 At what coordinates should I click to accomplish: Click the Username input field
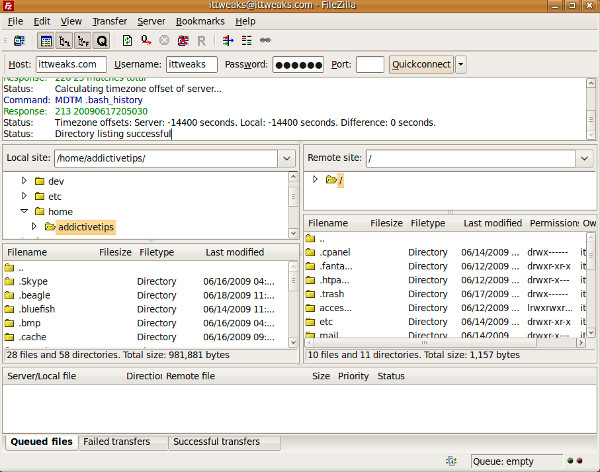tap(192, 64)
